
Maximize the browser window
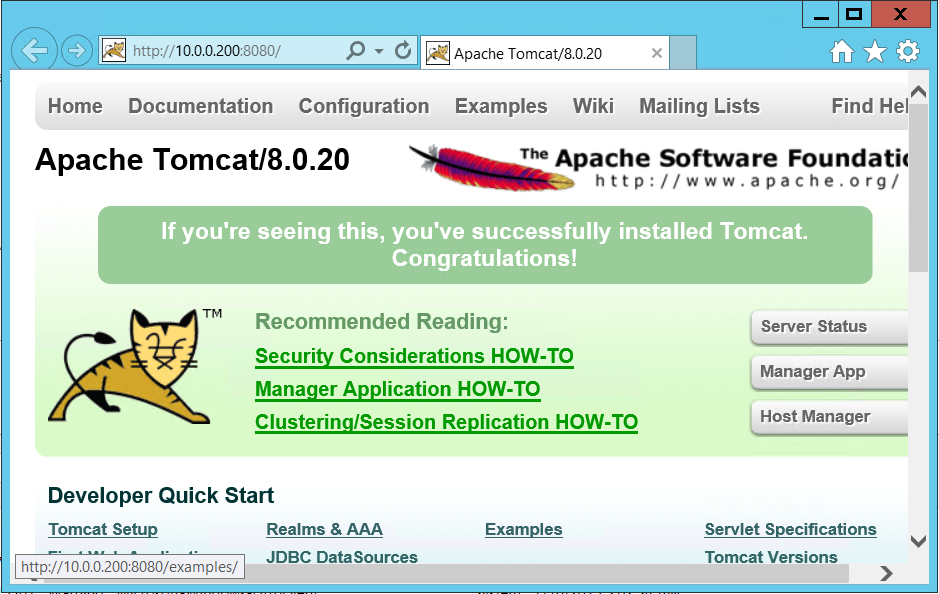tap(855, 15)
